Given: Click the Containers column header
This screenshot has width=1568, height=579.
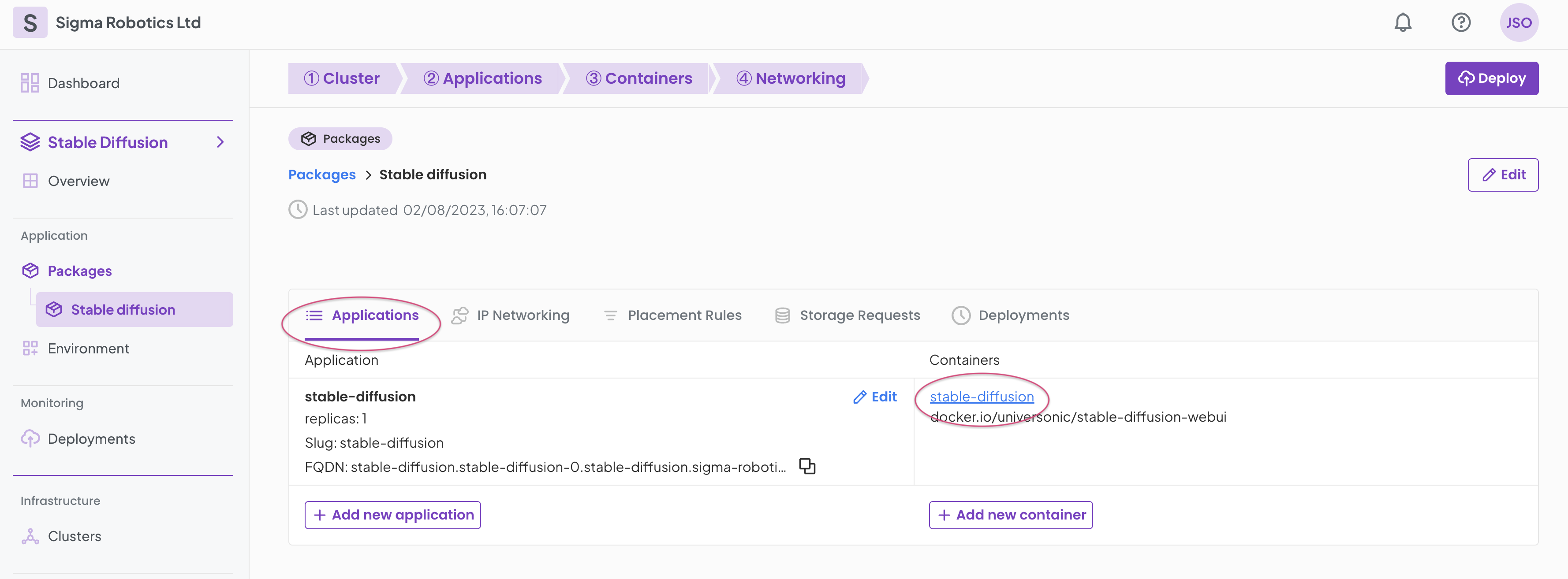Looking at the screenshot, I should tap(964, 360).
